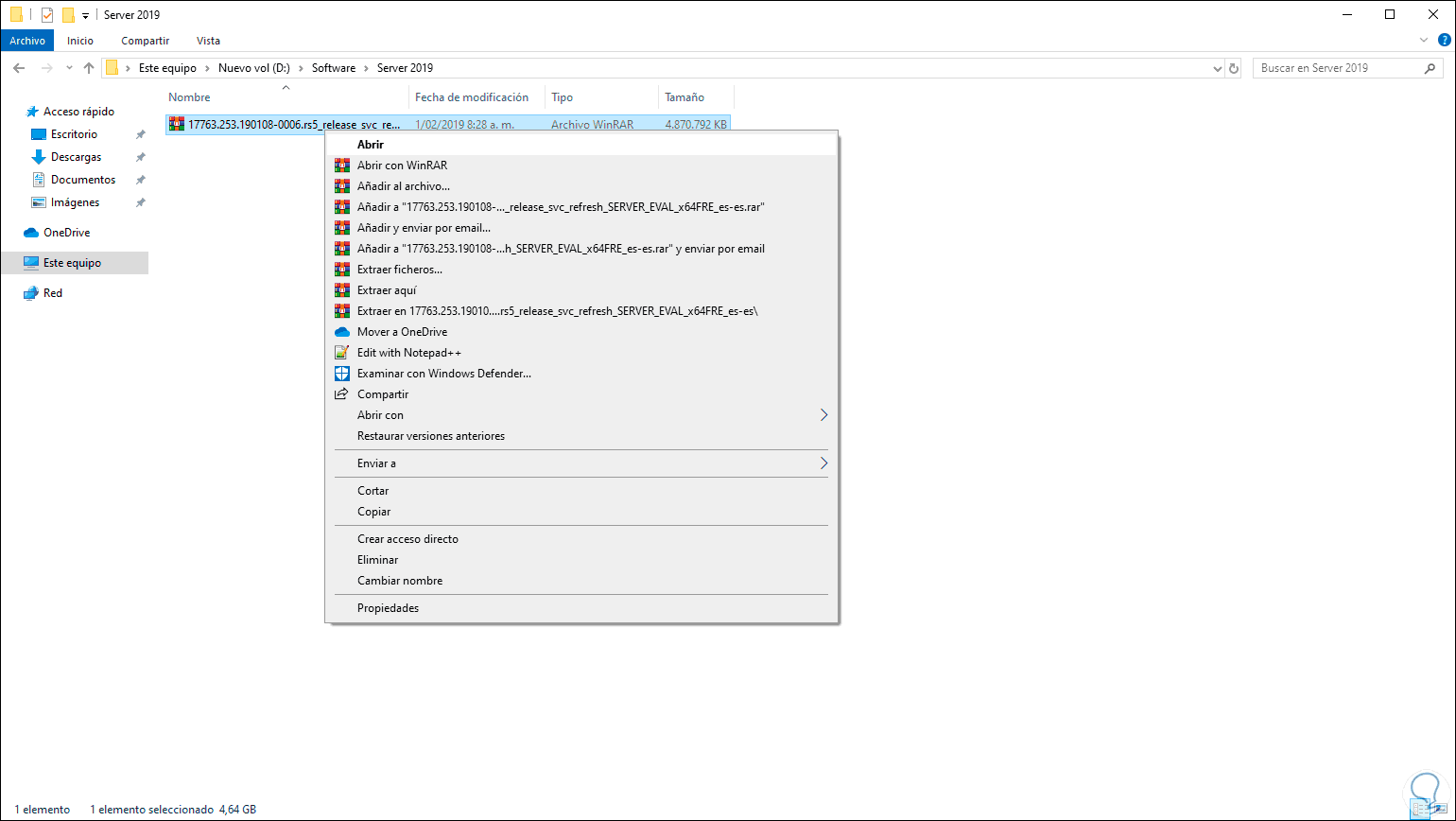Switch to the Compartir ribbon tab

tap(146, 41)
